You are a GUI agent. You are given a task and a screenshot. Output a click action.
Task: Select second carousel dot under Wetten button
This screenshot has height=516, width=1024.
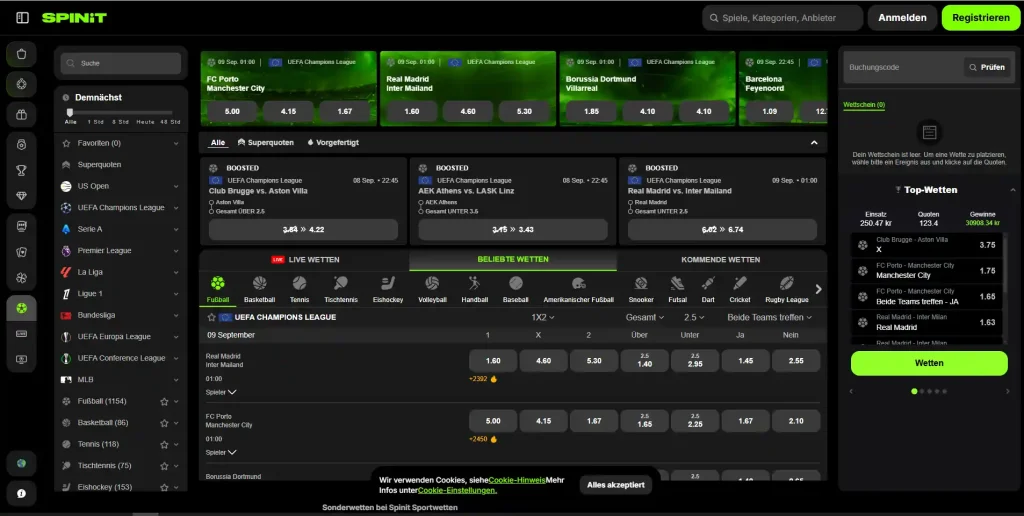922,391
